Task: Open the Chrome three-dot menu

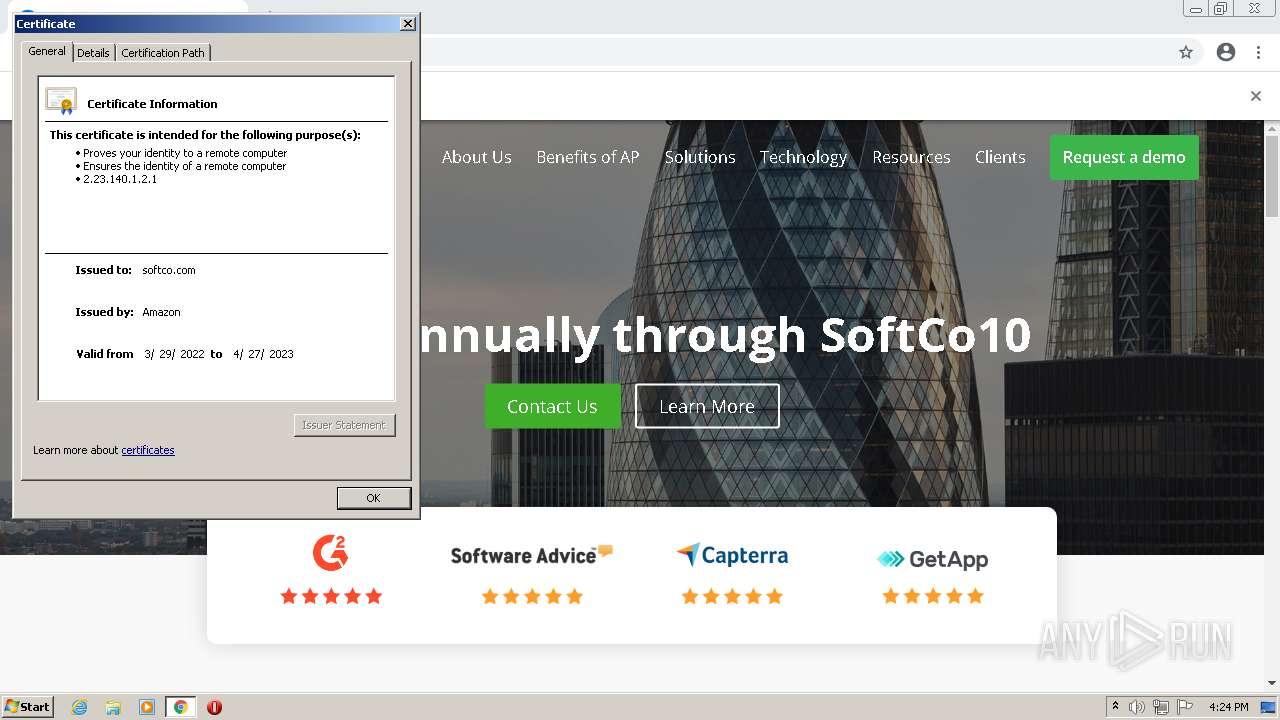Action: (1258, 52)
